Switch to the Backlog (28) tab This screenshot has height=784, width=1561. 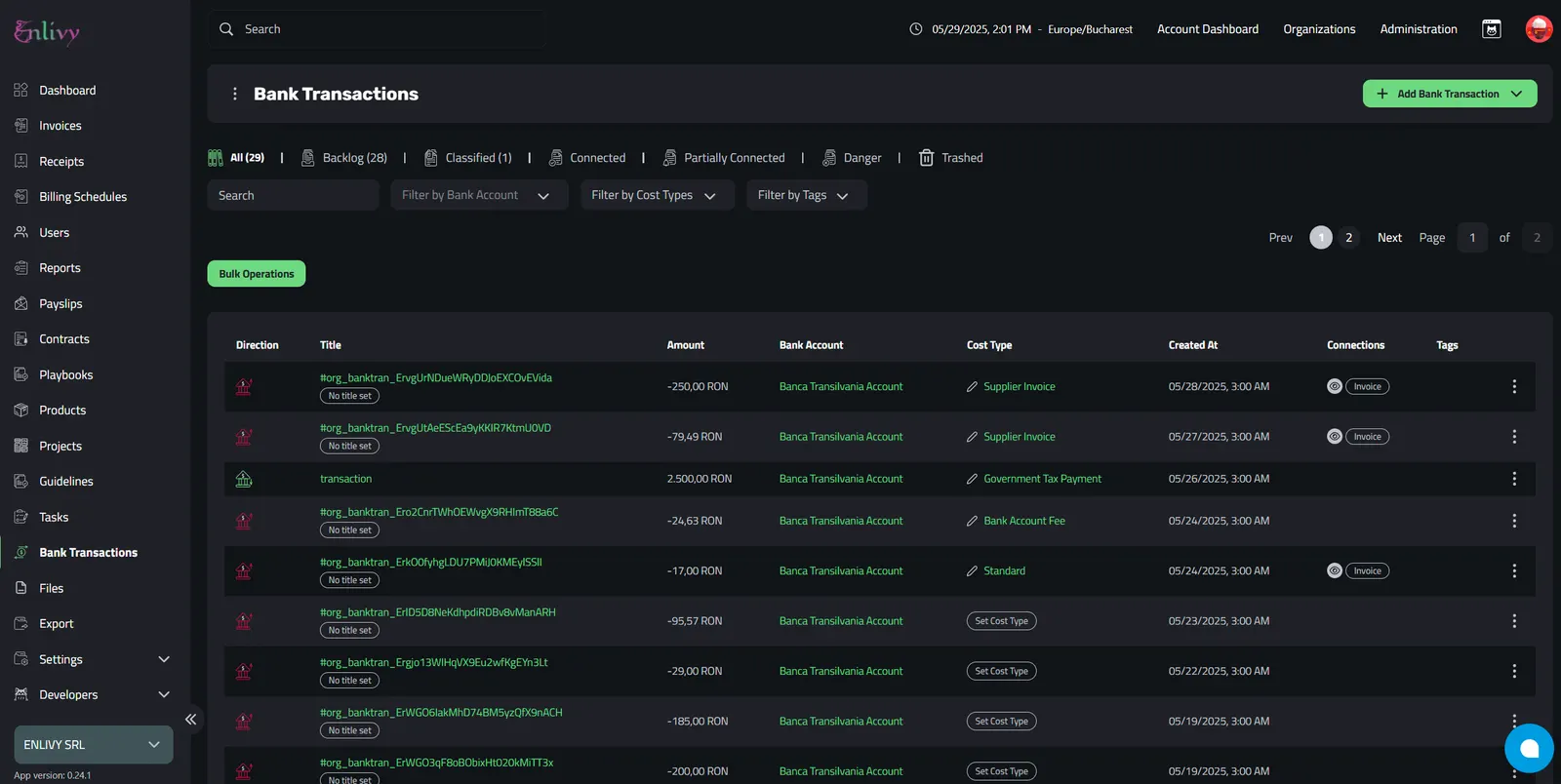pos(344,158)
